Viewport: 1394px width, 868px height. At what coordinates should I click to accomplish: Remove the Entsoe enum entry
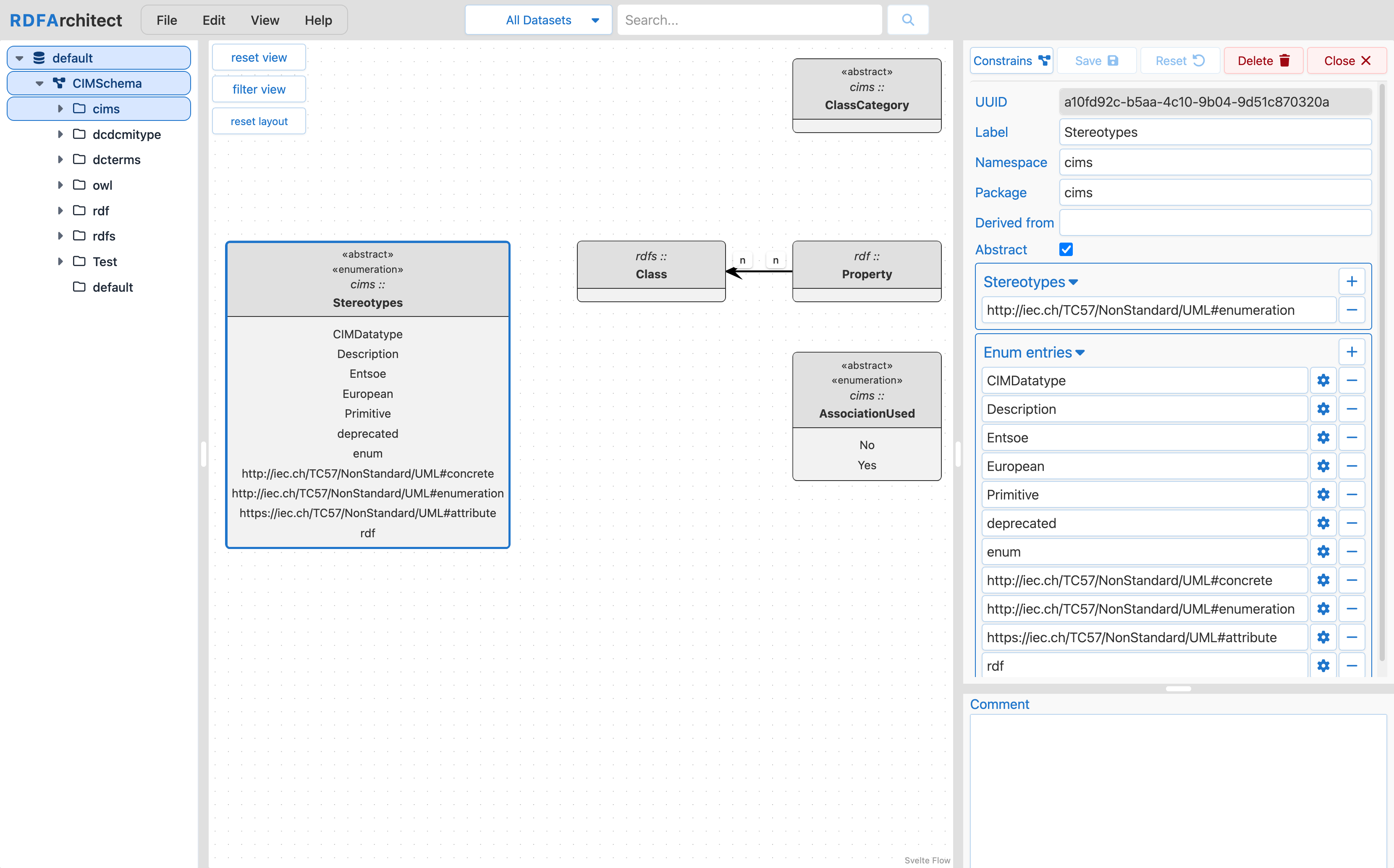pyautogui.click(x=1352, y=437)
